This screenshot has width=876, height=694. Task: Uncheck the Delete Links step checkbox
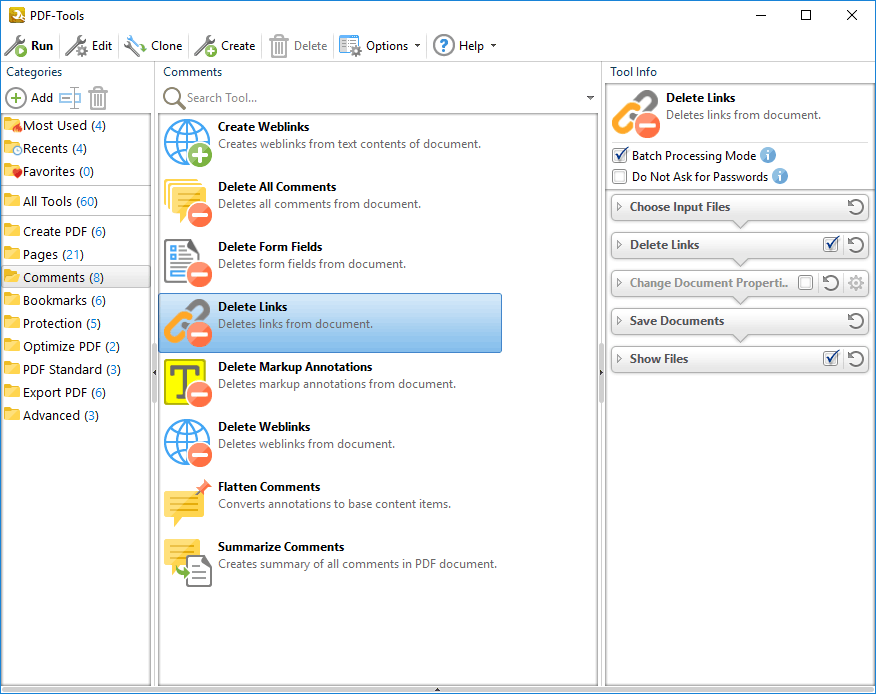831,245
